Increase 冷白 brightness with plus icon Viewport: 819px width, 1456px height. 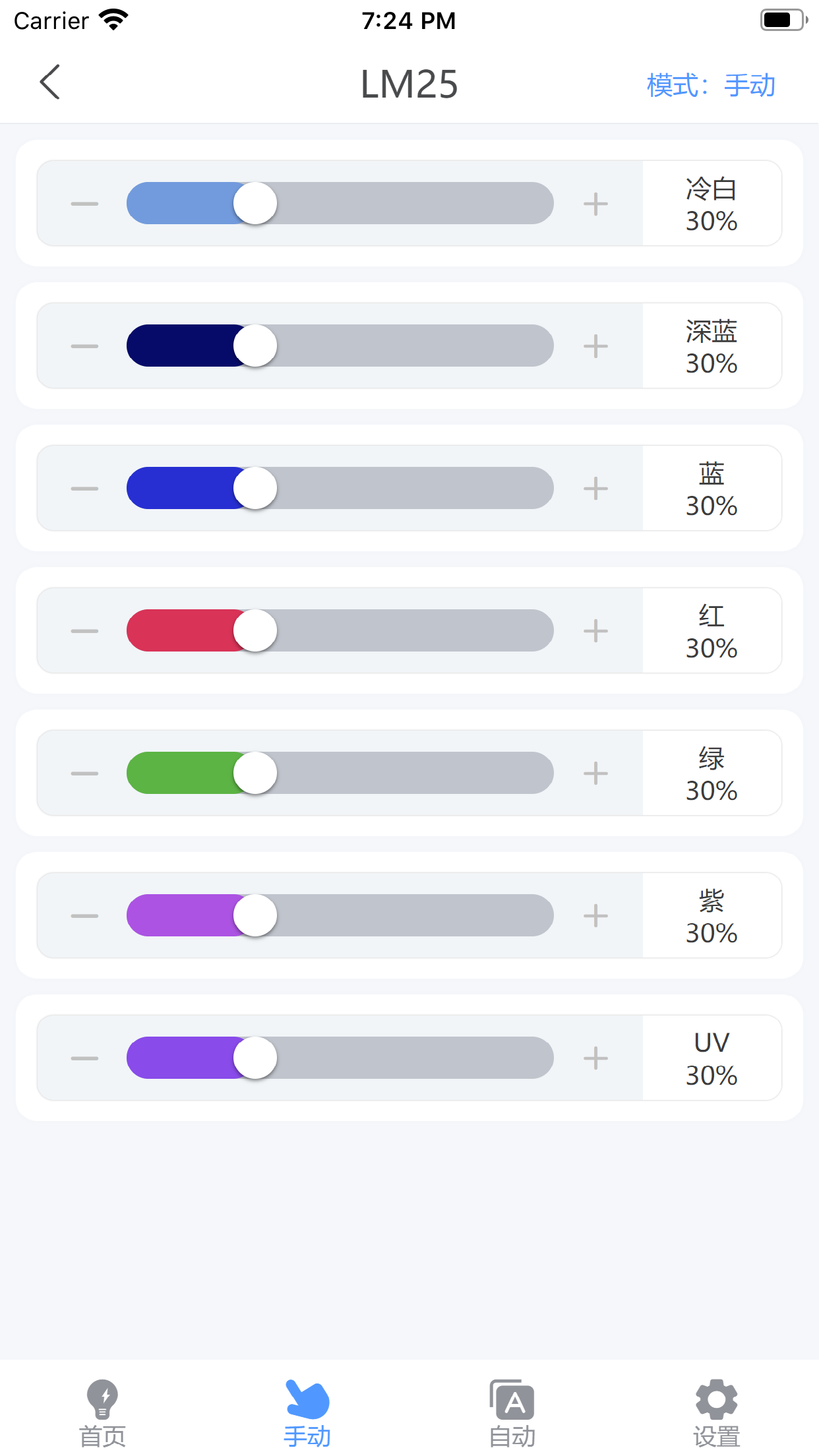pos(595,204)
